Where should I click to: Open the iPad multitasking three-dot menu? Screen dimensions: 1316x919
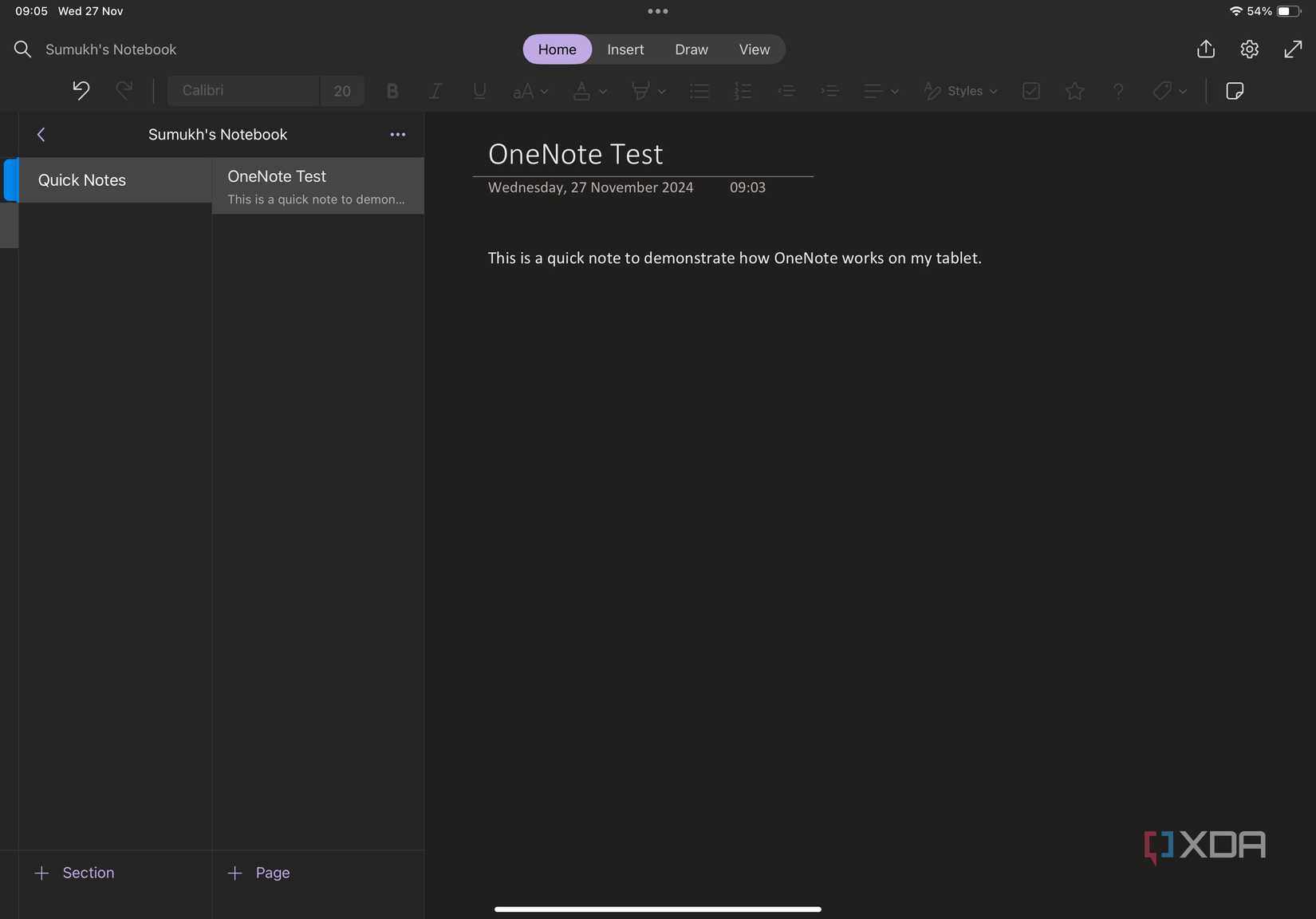pyautogui.click(x=658, y=11)
